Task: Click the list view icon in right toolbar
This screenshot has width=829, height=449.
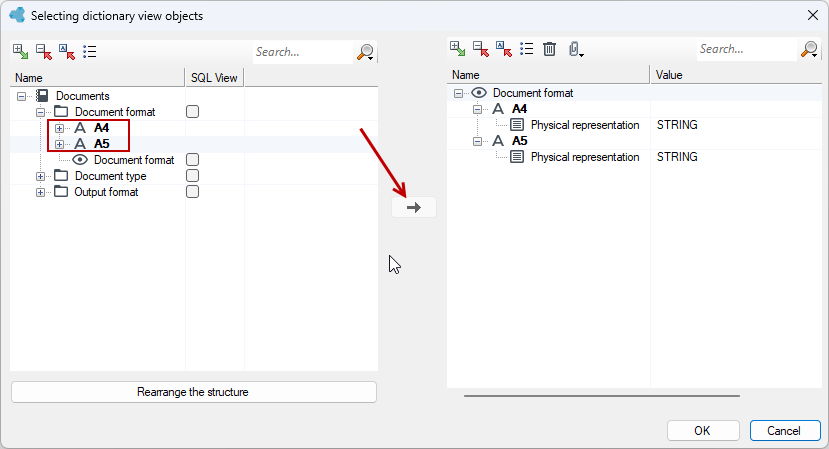Action: 526,49
